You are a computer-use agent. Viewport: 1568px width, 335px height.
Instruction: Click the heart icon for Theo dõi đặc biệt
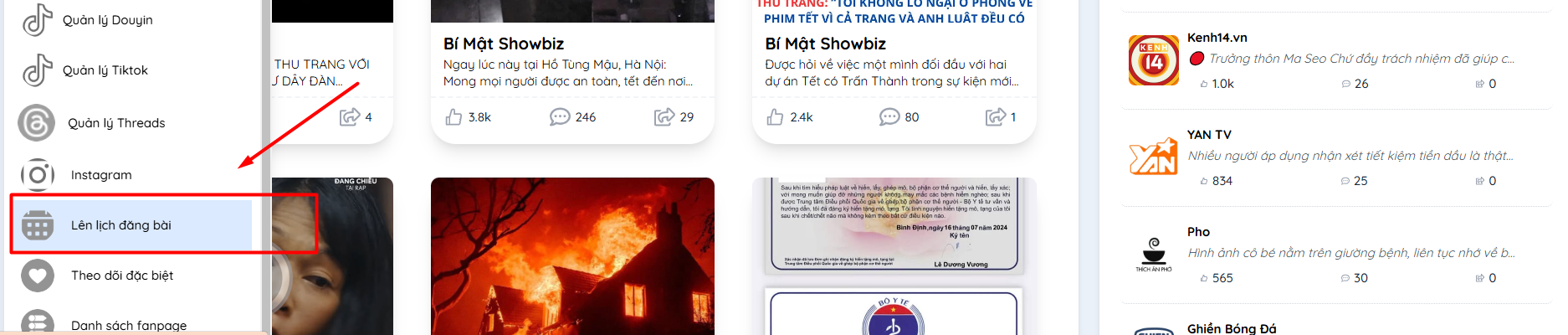click(38, 276)
